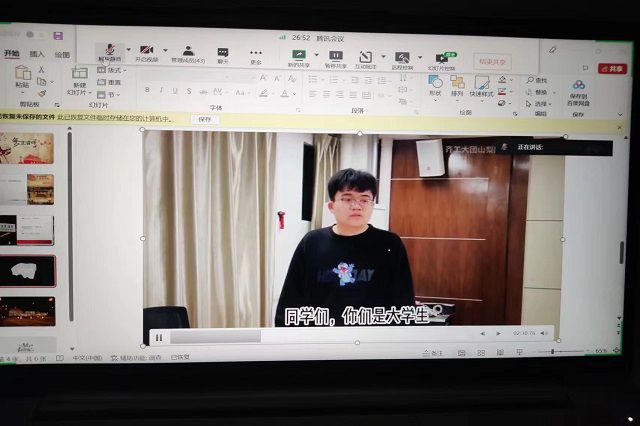Turn on the meeting camera video
This screenshot has width=640, height=426.
click(146, 51)
